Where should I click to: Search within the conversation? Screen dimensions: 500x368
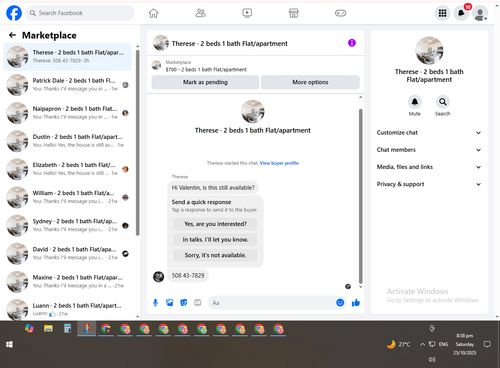443,102
